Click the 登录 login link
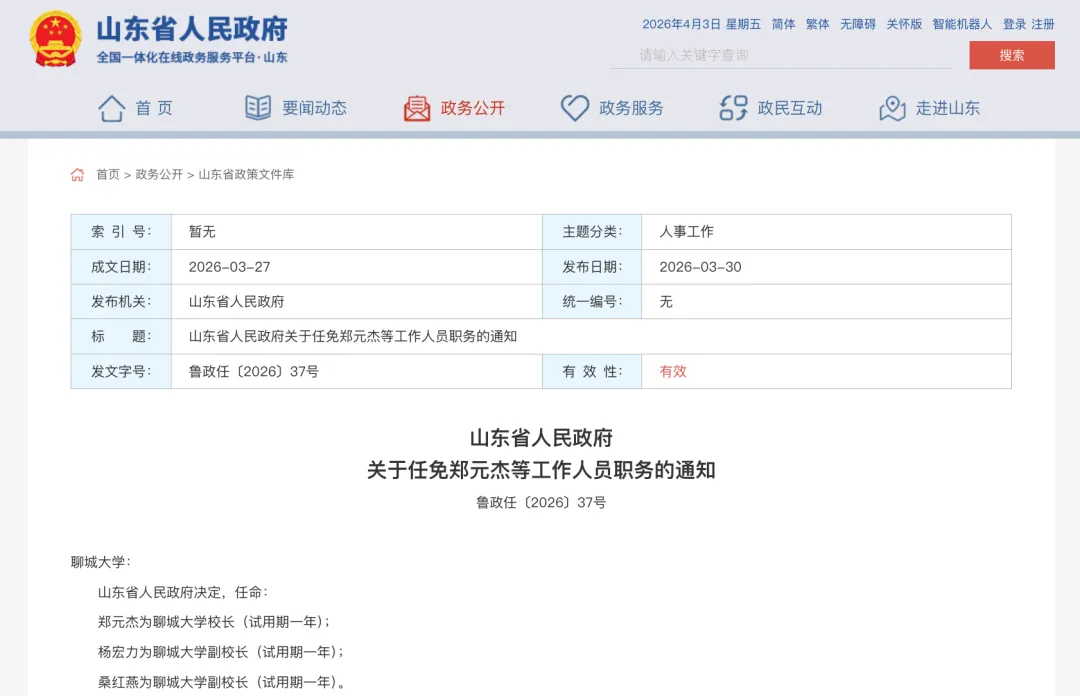The height and width of the screenshot is (696, 1080). click(x=1014, y=24)
